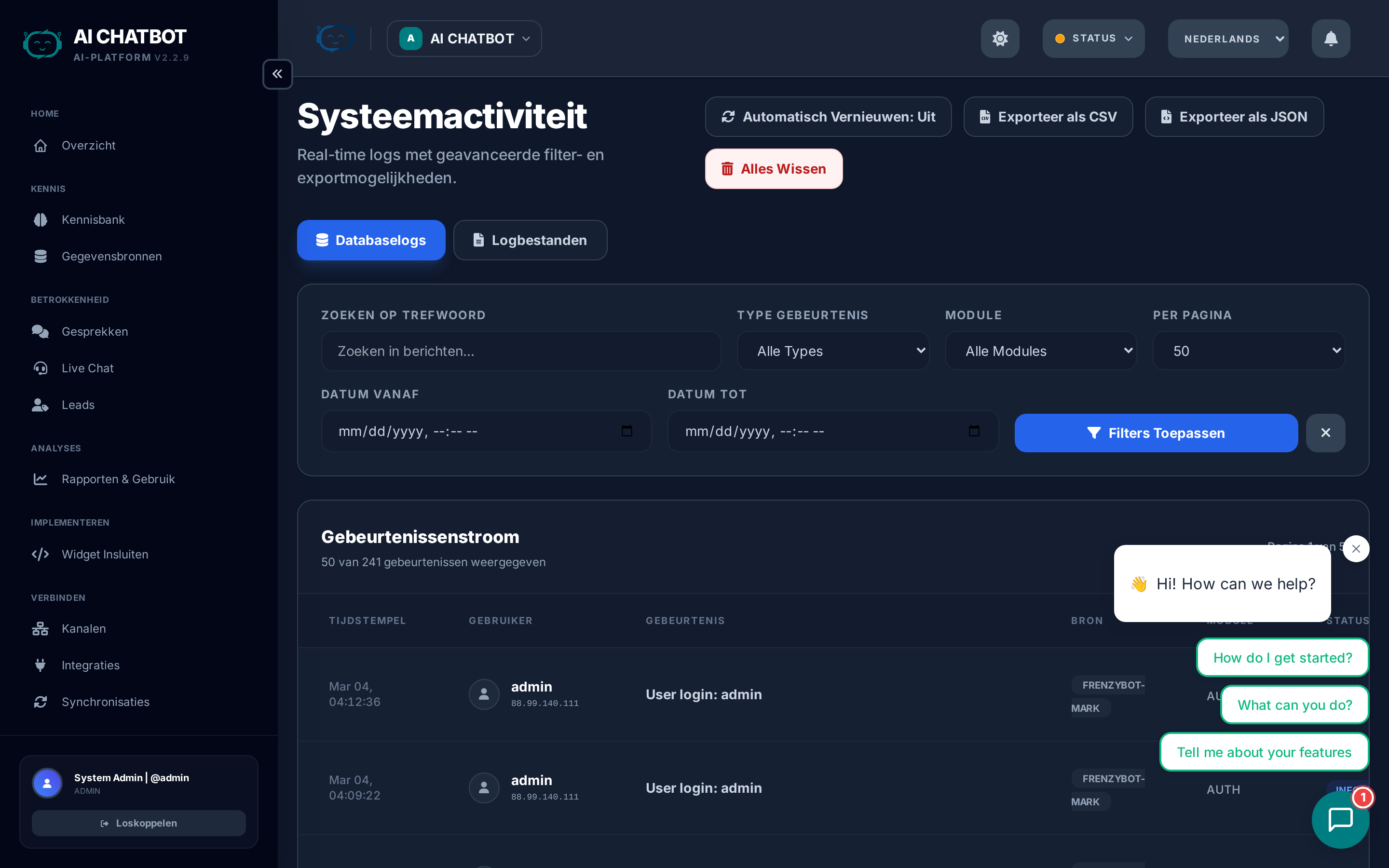
Task: Click the Synchronisaties sync icon
Action: (x=40, y=702)
